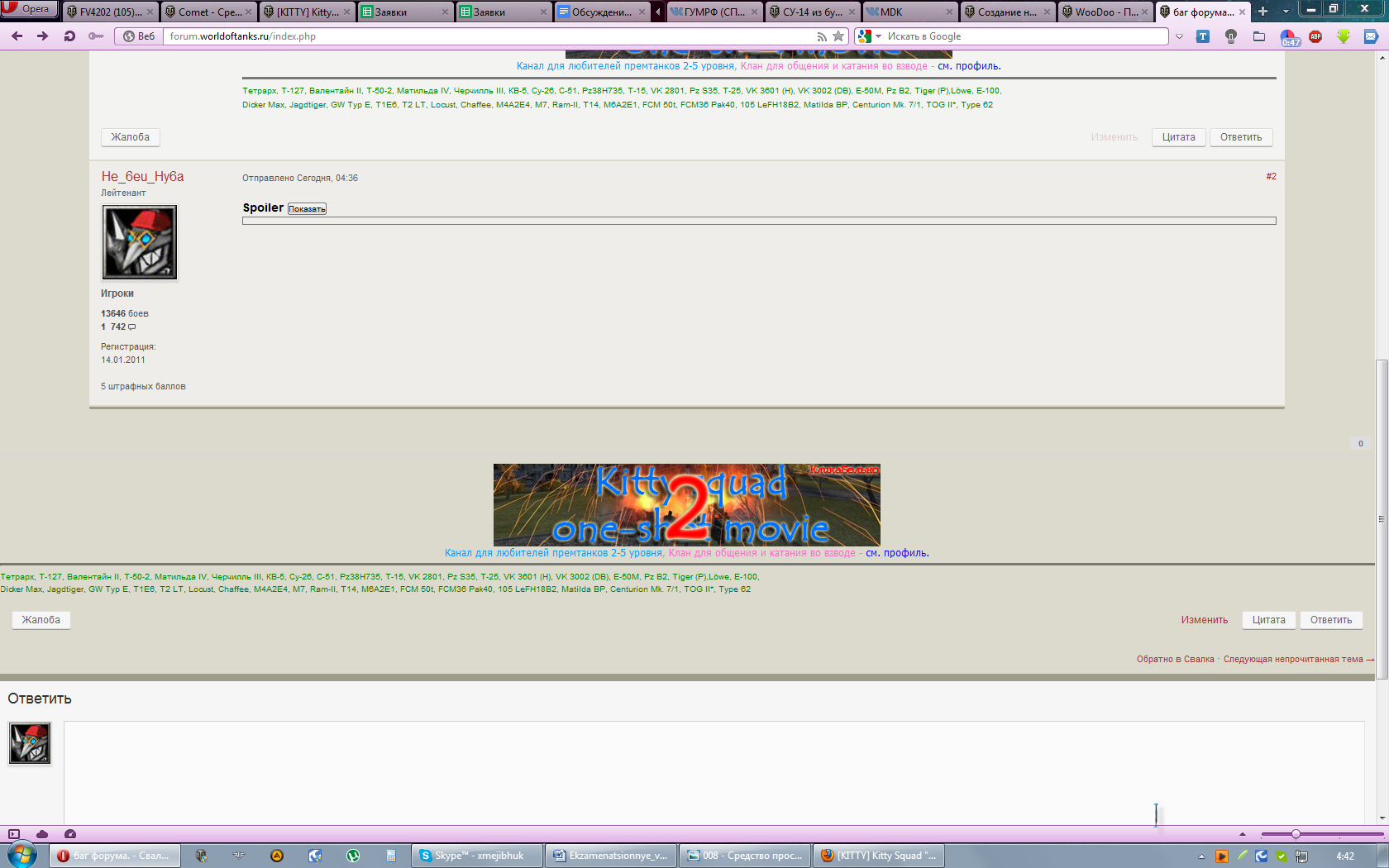Open the Не_беu_Нуба user profile link
This screenshot has width=1389, height=868.
point(142,176)
